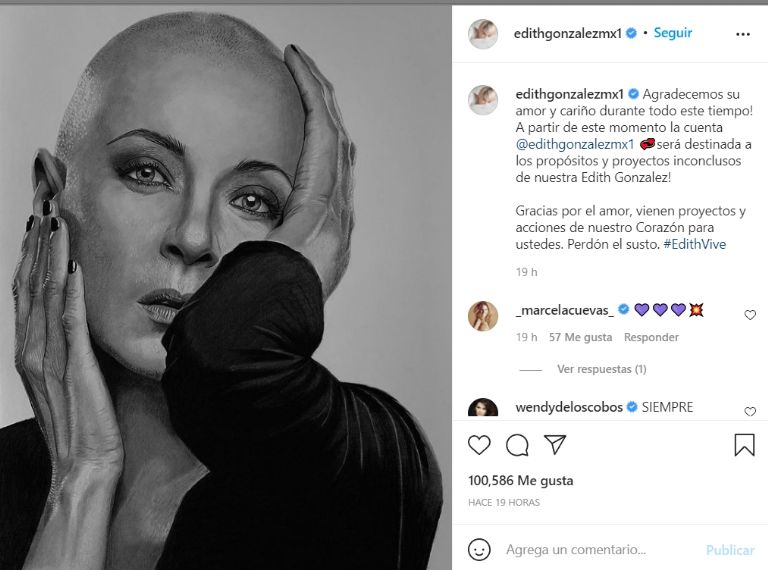View list of 100,586 Me gusta
Screen dimensions: 768x570
pyautogui.click(x=520, y=480)
